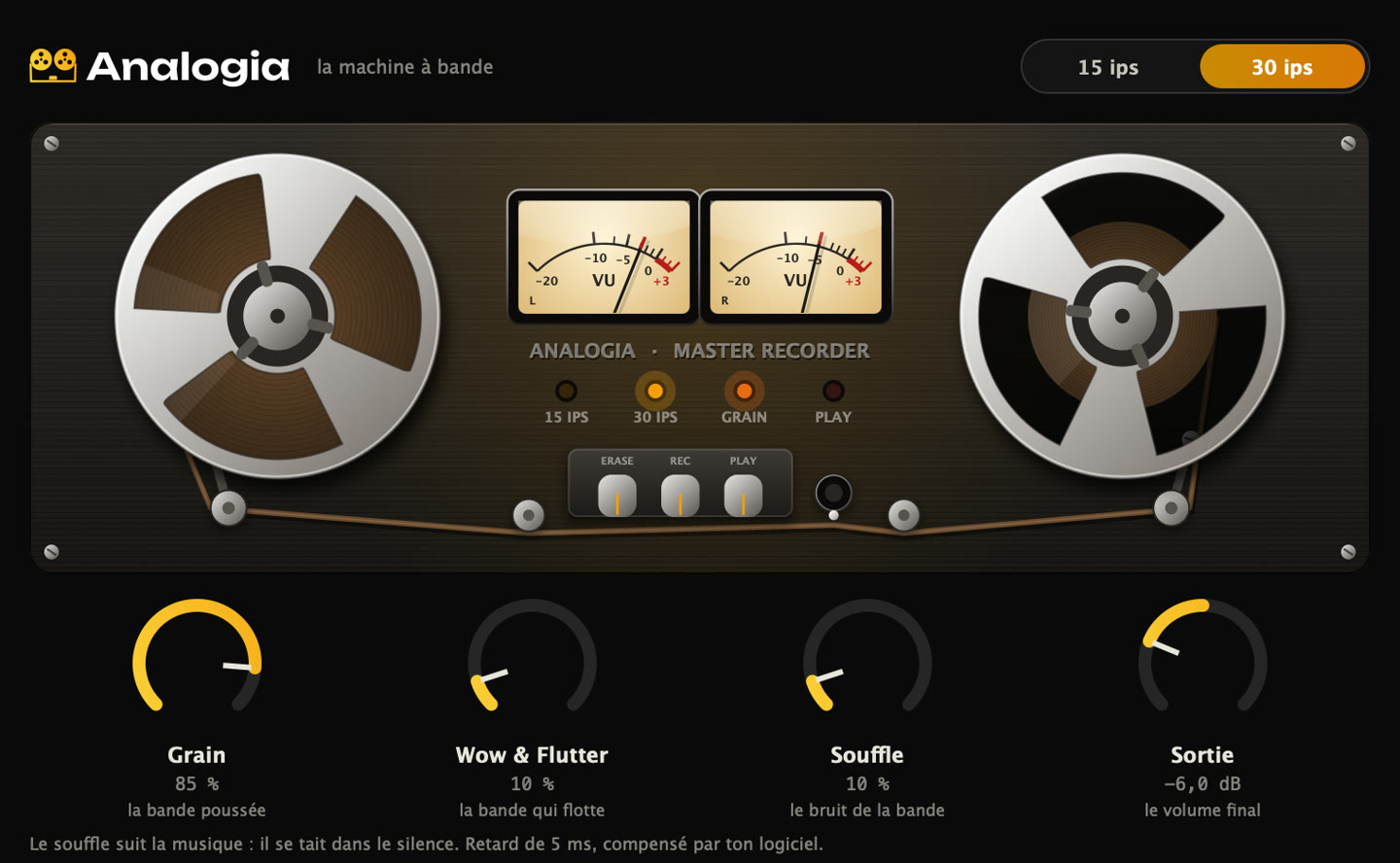This screenshot has height=863, width=1400.
Task: Click the ERASE tape head
Action: [616, 496]
